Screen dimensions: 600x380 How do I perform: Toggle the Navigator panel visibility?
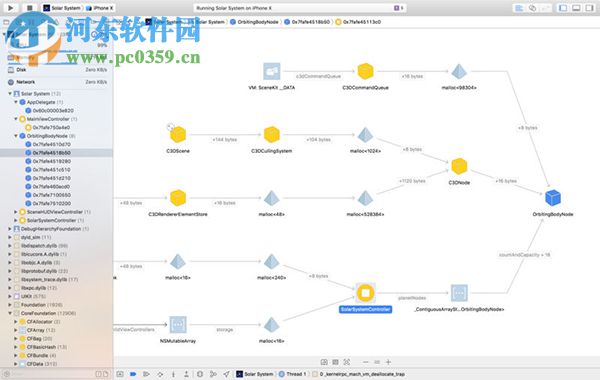point(563,8)
